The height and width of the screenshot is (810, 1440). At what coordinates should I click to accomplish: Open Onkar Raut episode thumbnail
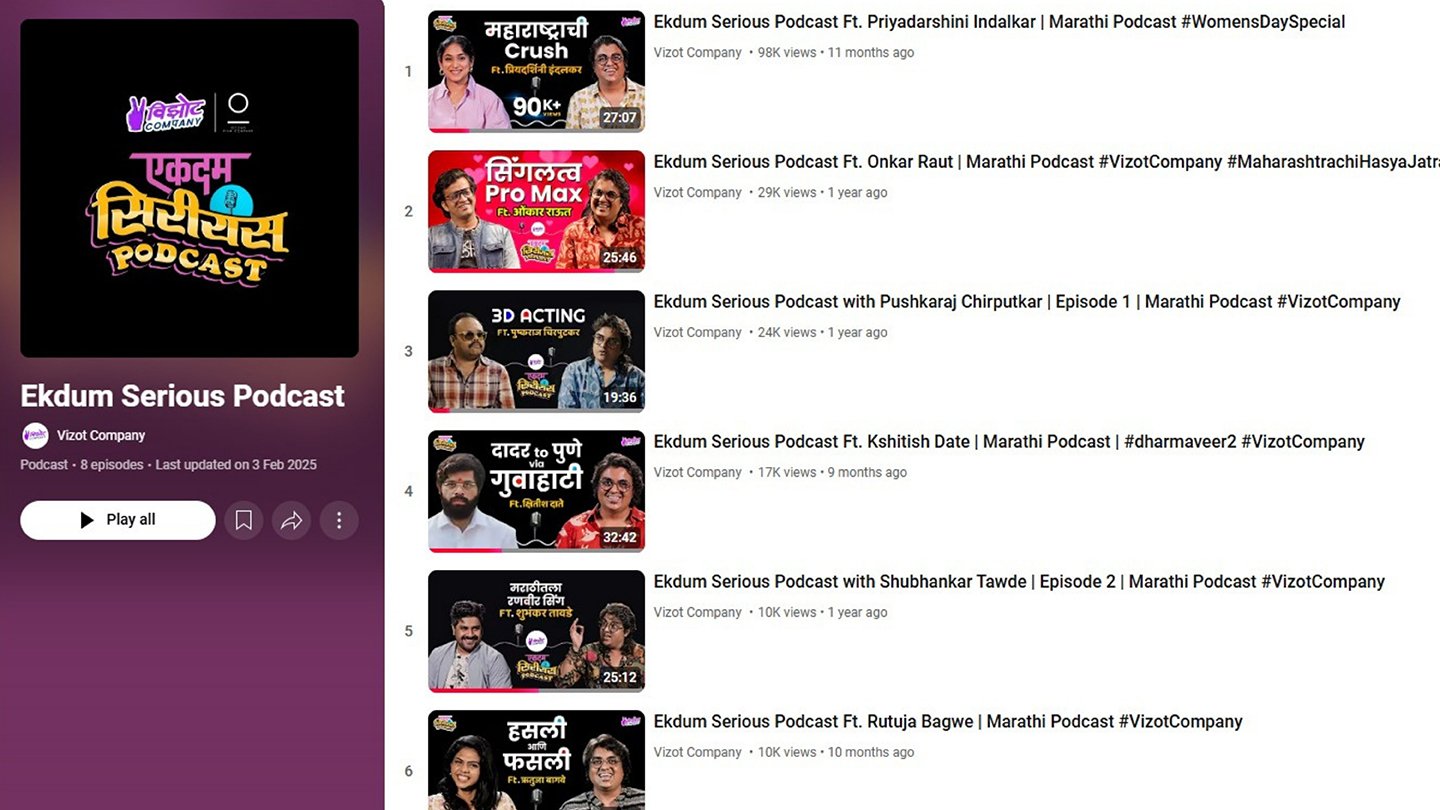click(536, 211)
